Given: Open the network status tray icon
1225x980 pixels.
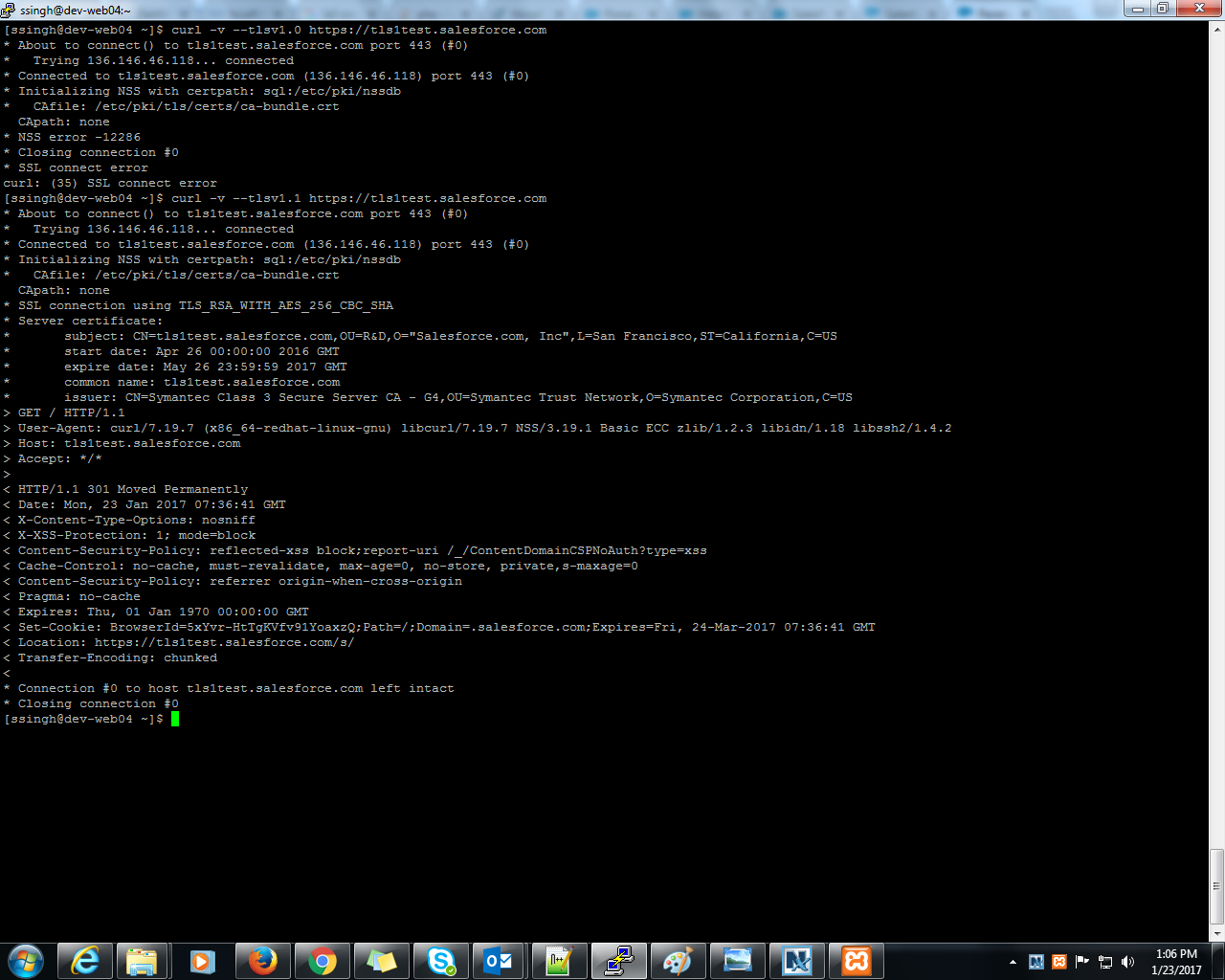Looking at the screenshot, I should (x=1105, y=962).
